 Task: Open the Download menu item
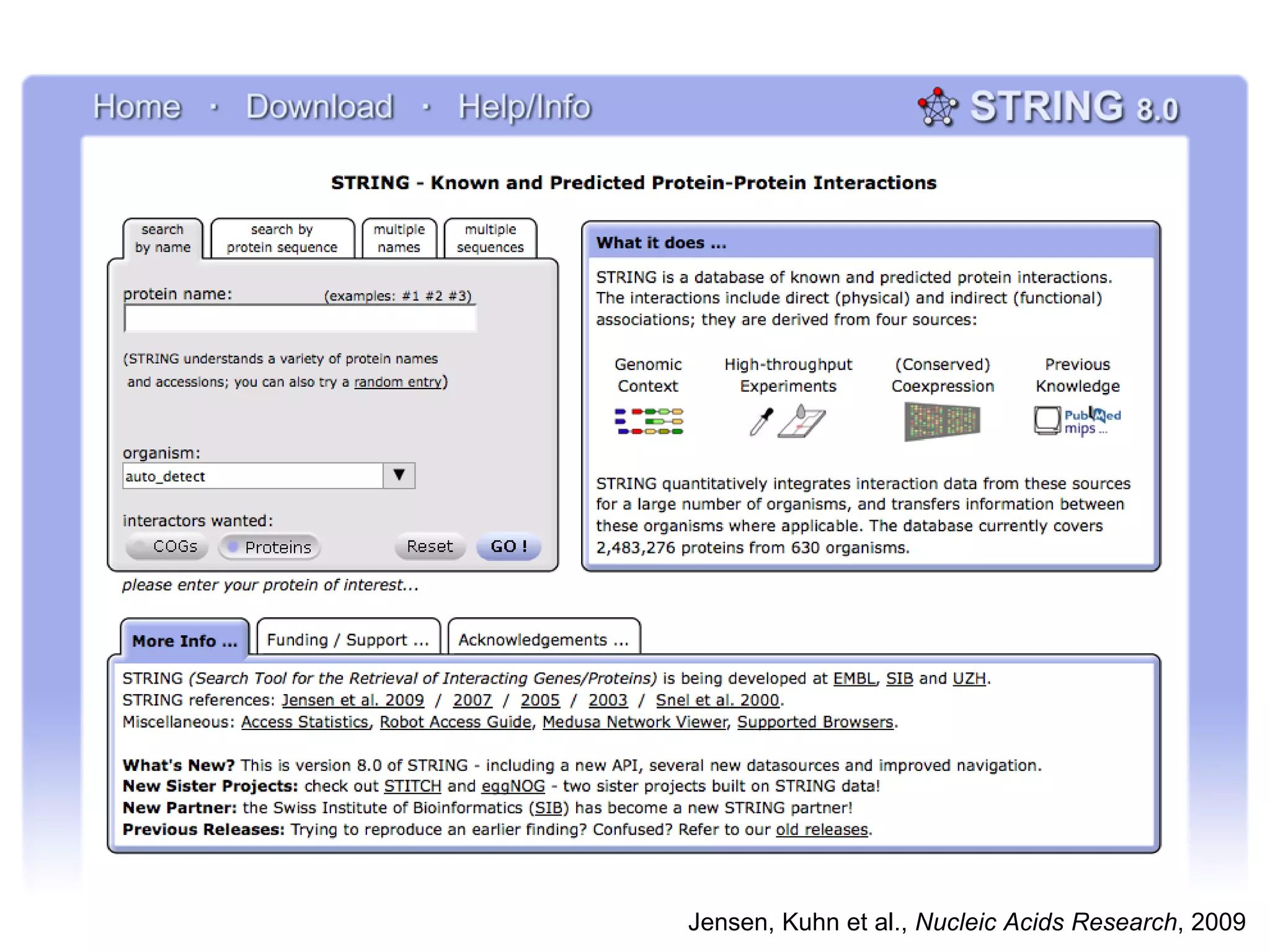click(320, 107)
